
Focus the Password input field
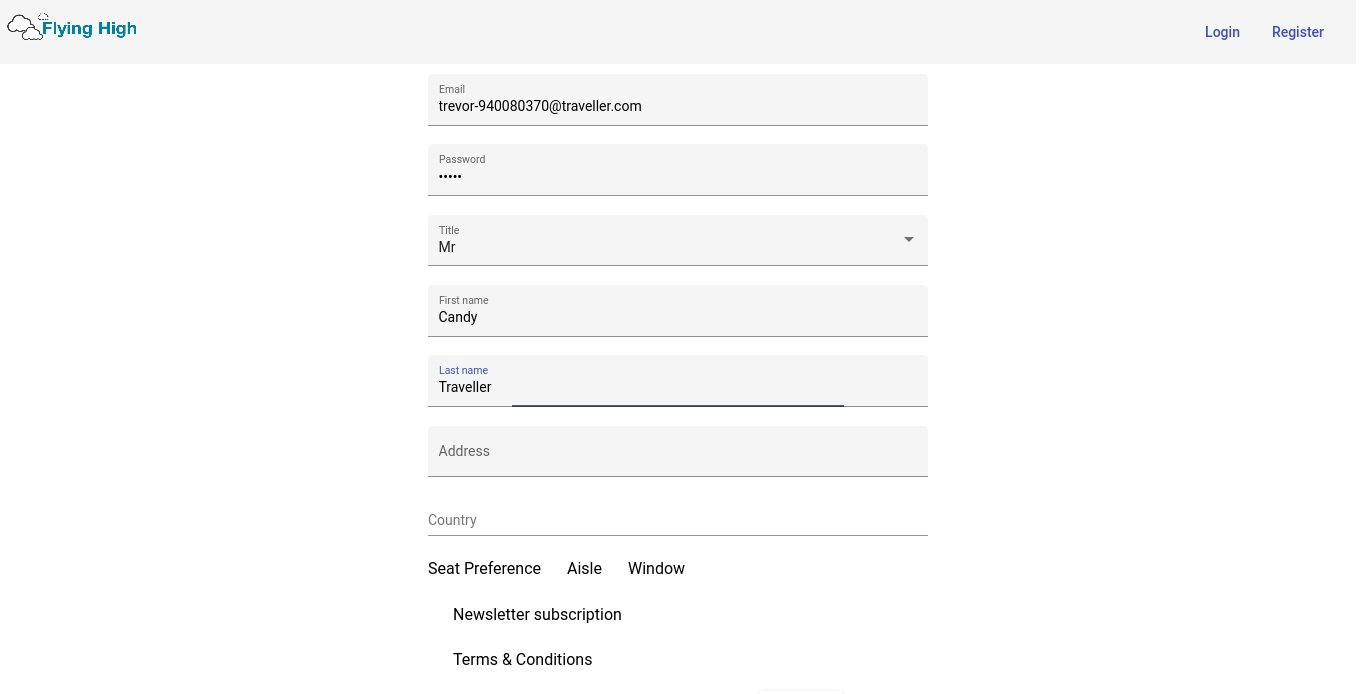pyautogui.click(x=677, y=177)
